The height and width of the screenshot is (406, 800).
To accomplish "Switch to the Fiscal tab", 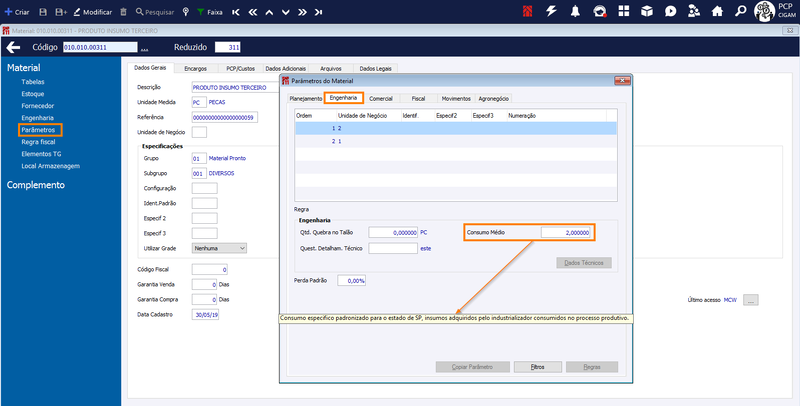I will tap(418, 98).
